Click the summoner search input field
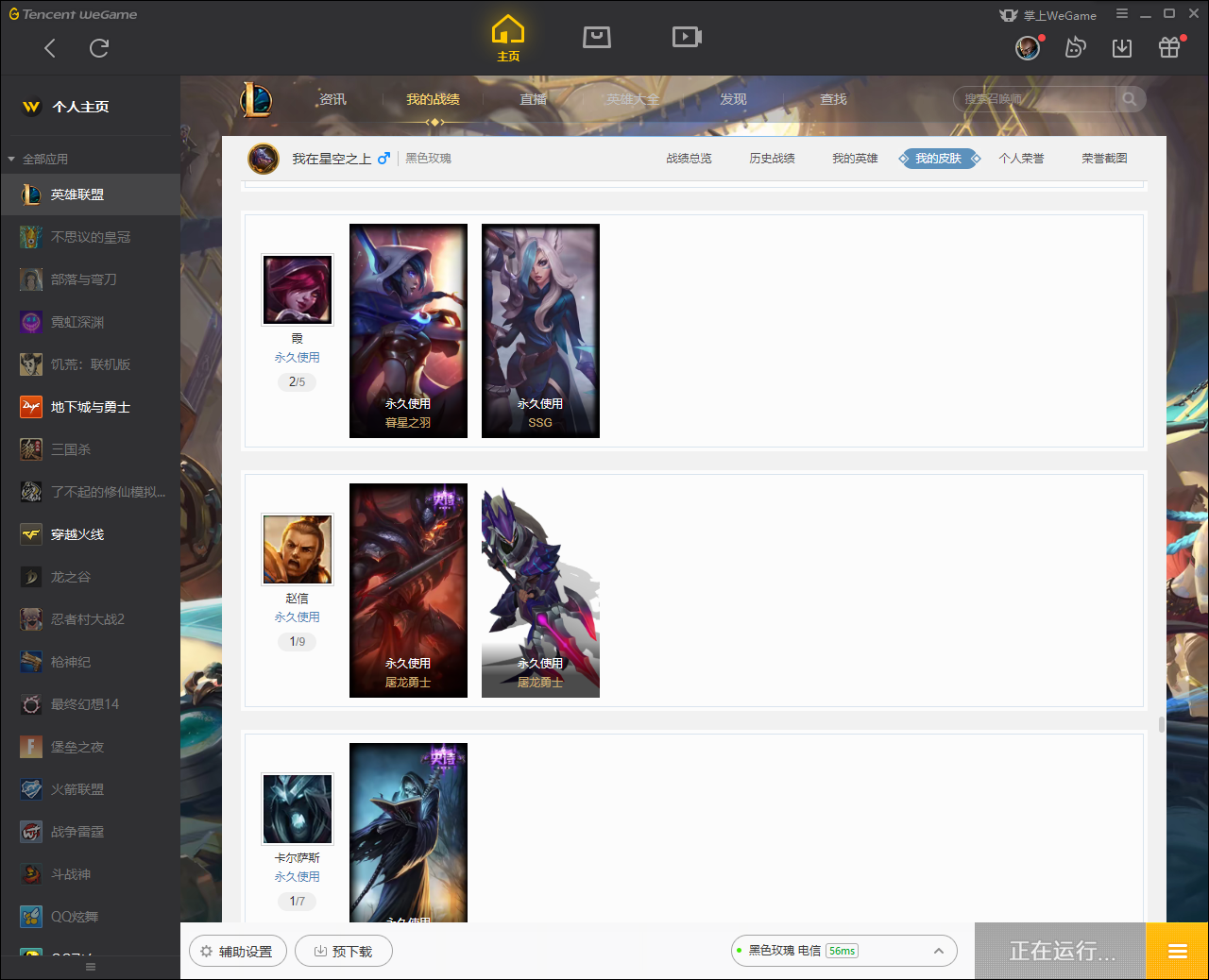 click(x=1034, y=99)
